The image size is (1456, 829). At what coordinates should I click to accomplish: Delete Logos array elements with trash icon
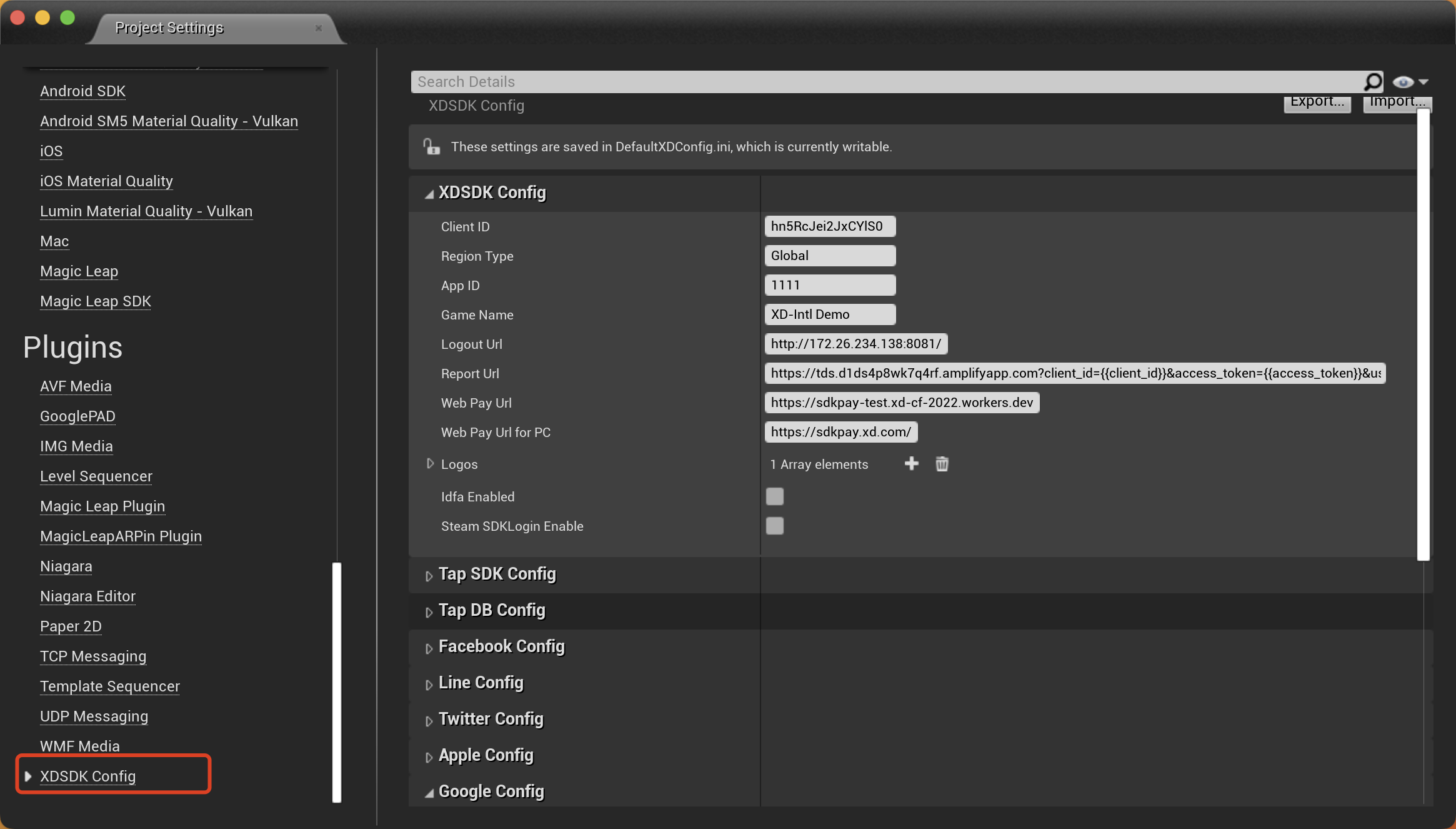[942, 463]
